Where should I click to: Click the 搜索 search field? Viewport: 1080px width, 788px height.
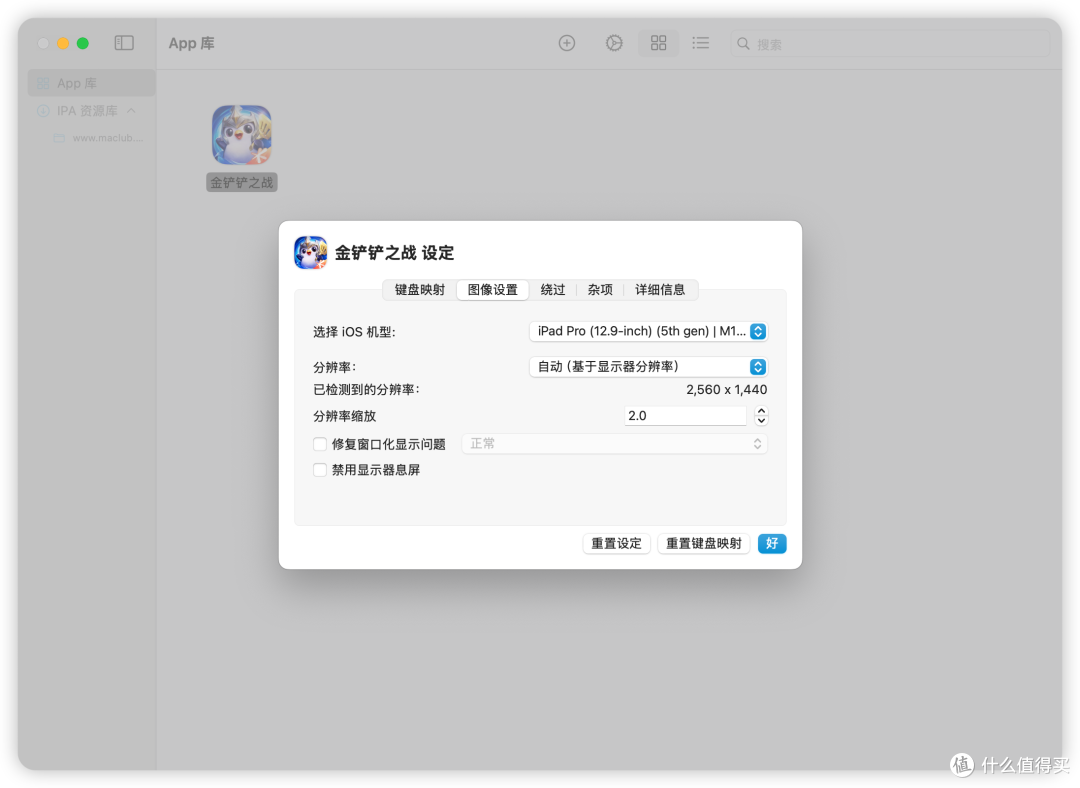tap(890, 44)
